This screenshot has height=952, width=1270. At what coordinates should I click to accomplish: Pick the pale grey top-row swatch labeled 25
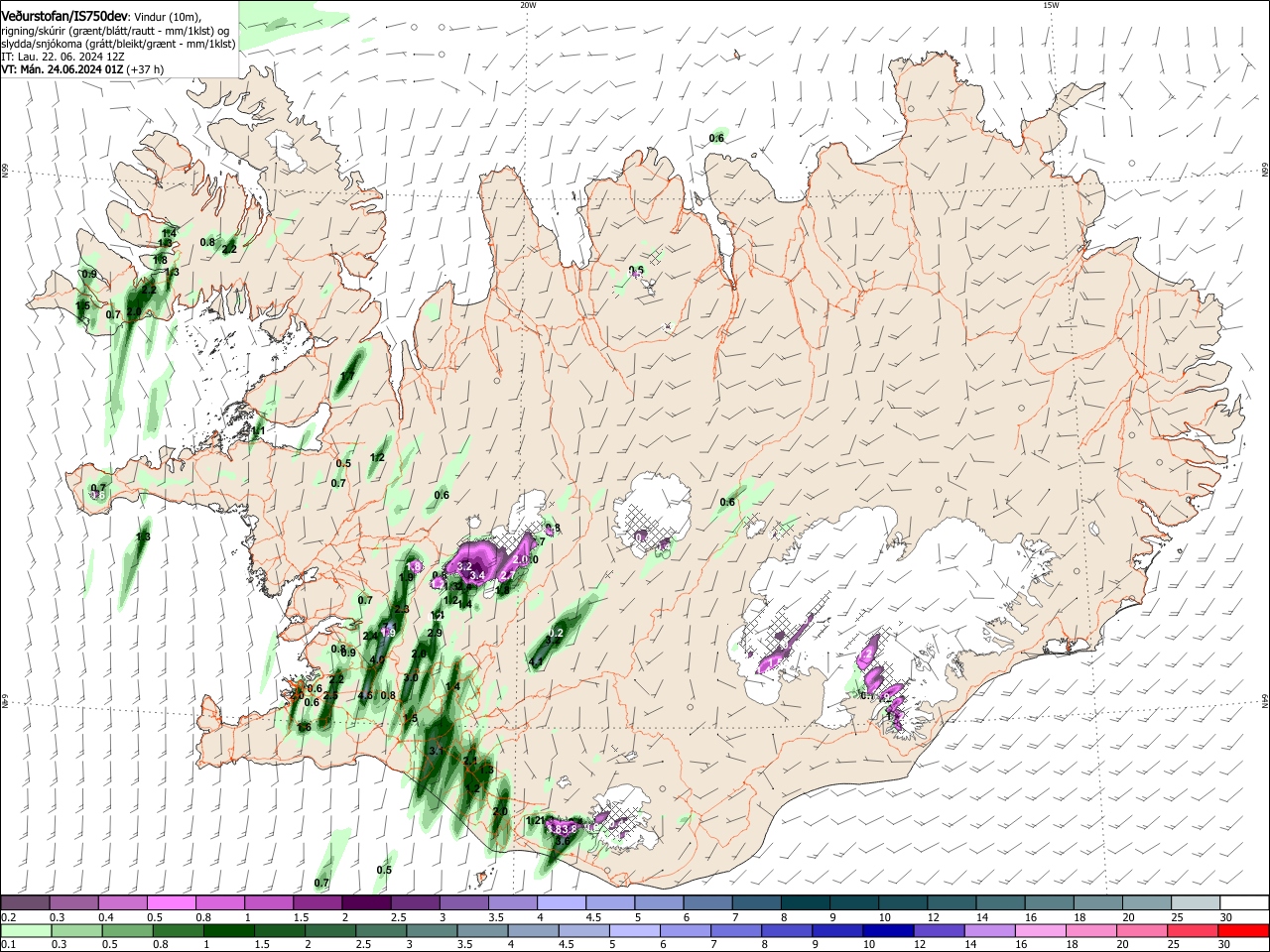[x=1197, y=902]
